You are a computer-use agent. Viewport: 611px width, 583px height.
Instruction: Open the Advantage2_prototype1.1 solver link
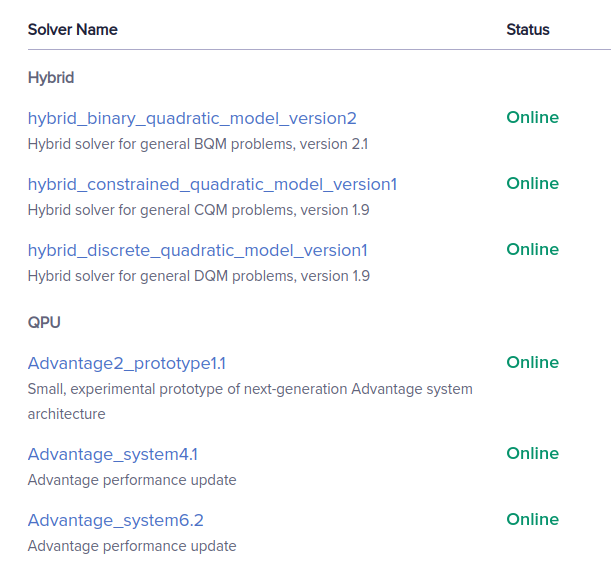[127, 363]
